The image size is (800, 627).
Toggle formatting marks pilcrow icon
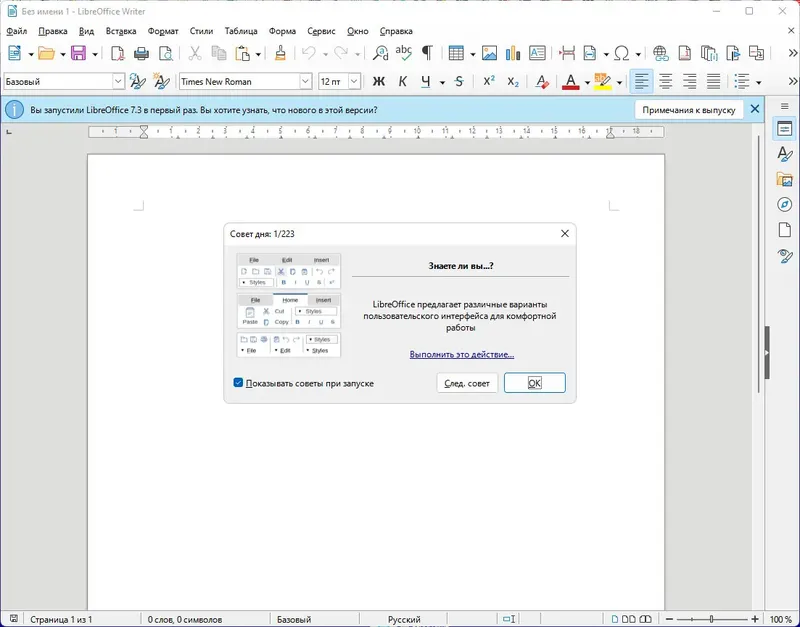(427, 53)
